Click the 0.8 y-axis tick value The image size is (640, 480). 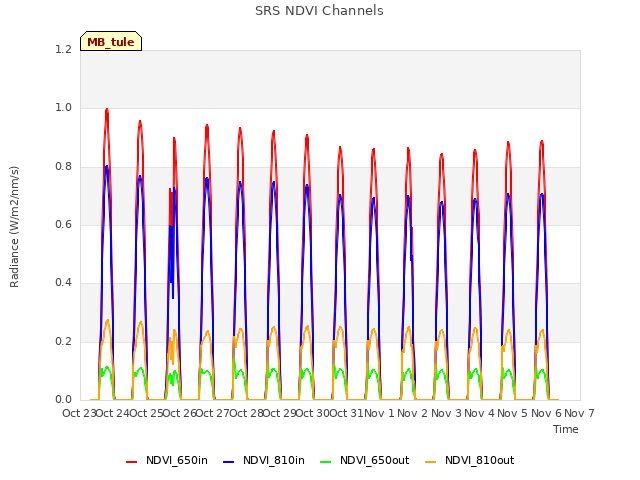(x=63, y=166)
